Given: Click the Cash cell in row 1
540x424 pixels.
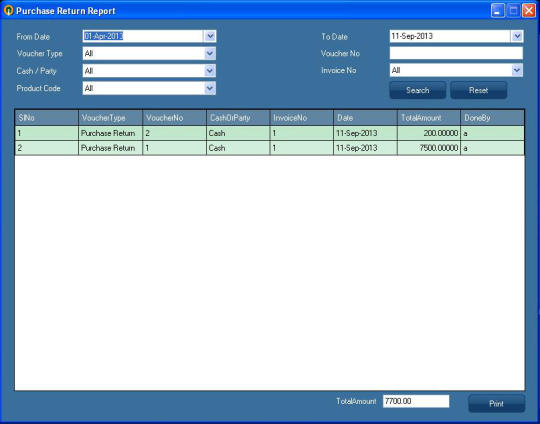Looking at the screenshot, I should [238, 133].
